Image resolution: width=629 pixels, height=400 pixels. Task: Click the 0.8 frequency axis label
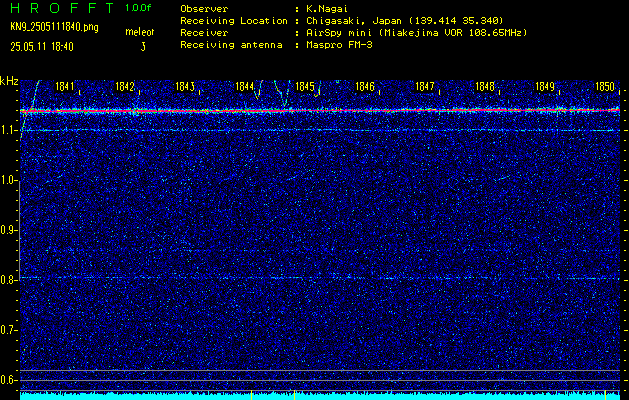point(7,280)
